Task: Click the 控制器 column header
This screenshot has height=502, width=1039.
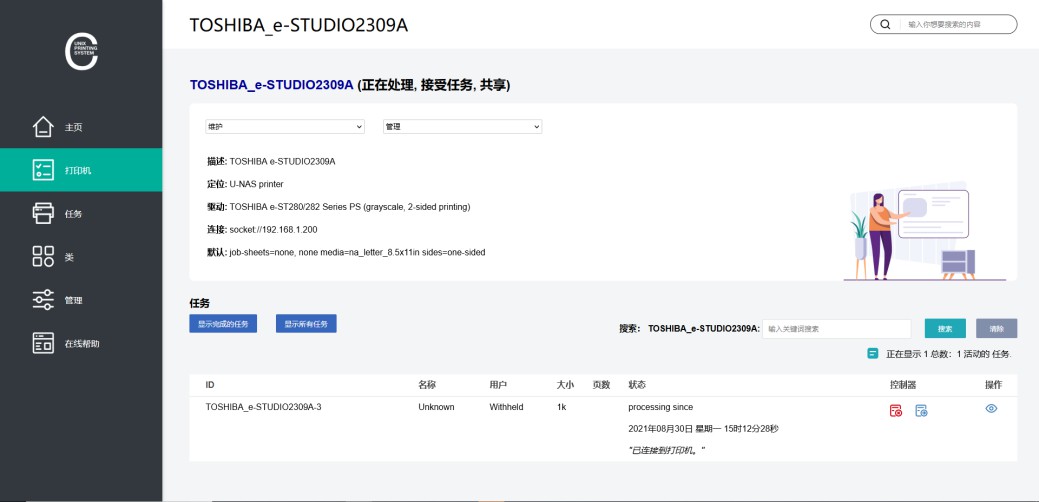Action: pos(902,385)
